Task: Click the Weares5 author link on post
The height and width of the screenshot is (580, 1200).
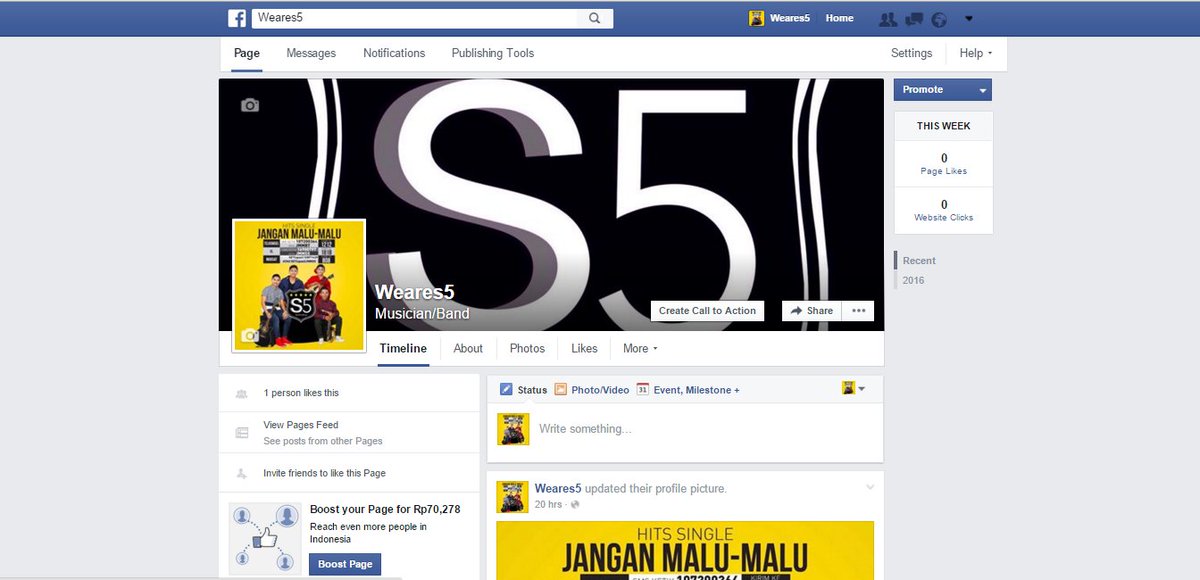Action: coord(558,488)
